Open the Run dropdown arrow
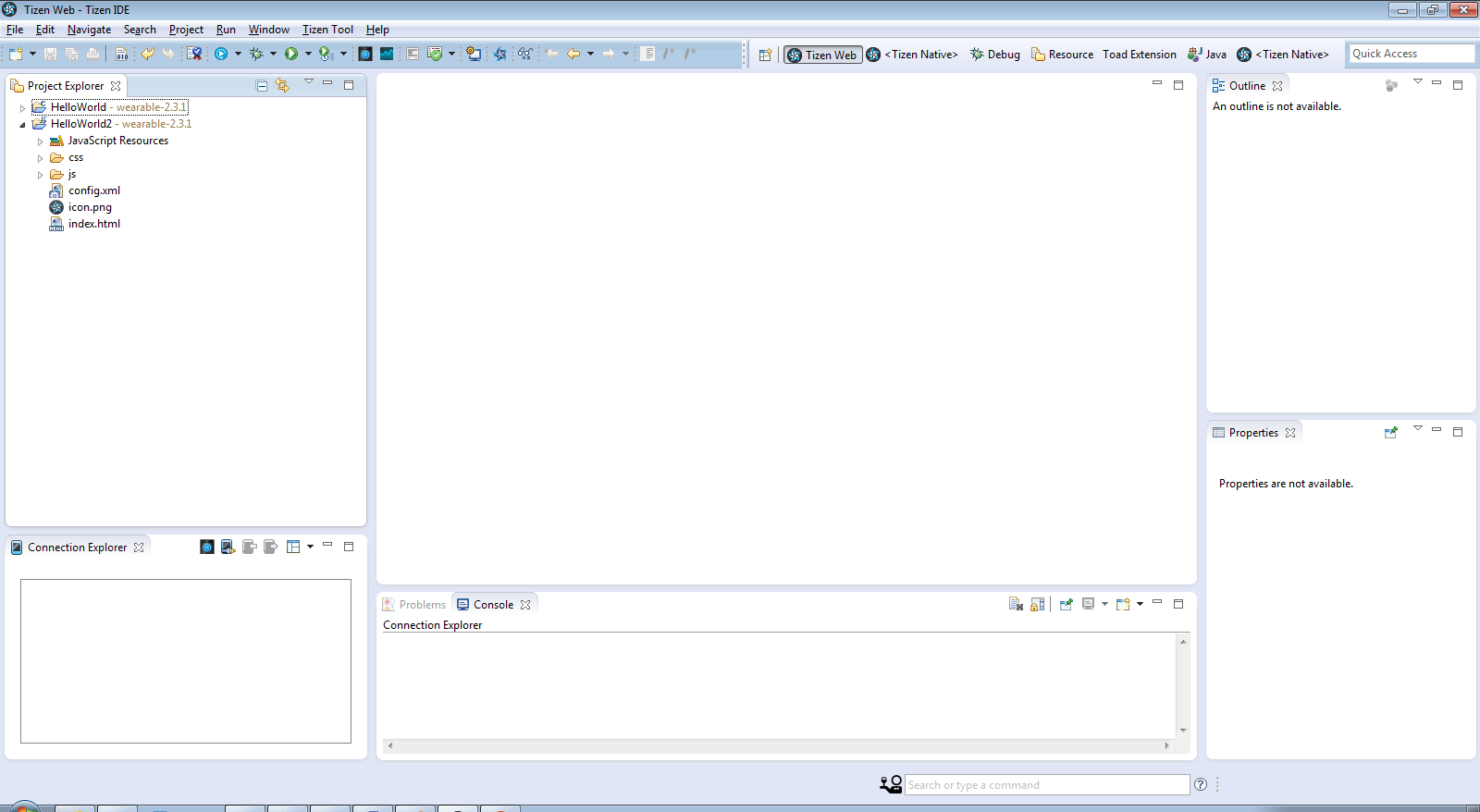The image size is (1480, 812). [x=308, y=54]
